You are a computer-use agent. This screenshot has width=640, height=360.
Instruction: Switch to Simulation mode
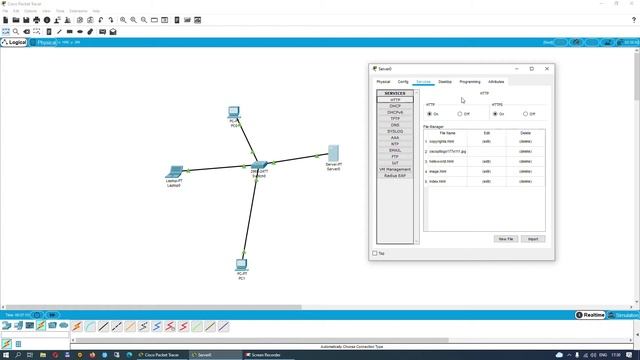click(x=623, y=315)
